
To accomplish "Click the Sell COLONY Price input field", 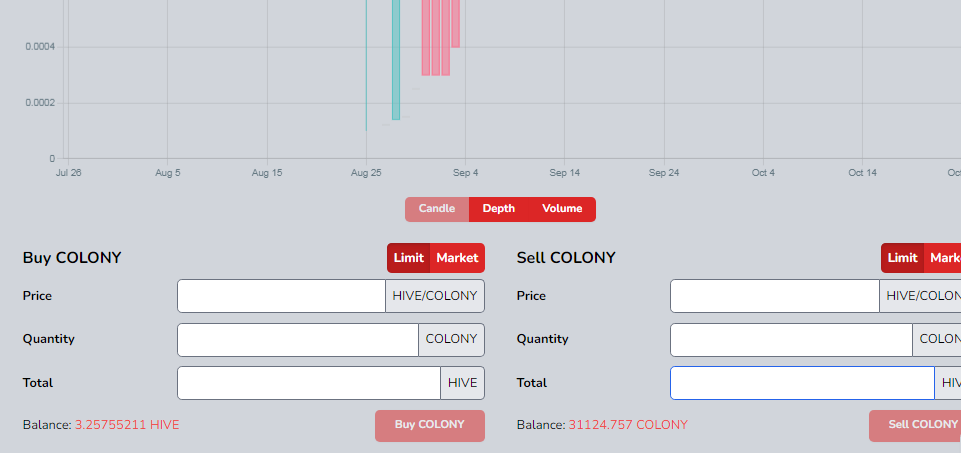I will tap(775, 296).
